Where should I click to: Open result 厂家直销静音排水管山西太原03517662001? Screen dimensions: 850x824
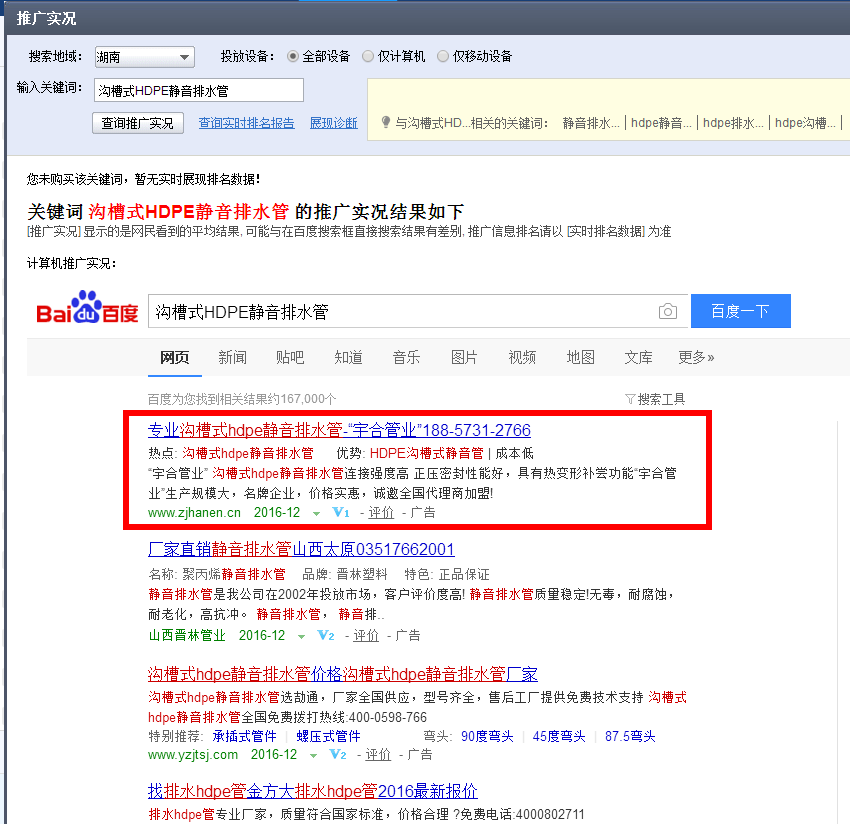[301, 550]
